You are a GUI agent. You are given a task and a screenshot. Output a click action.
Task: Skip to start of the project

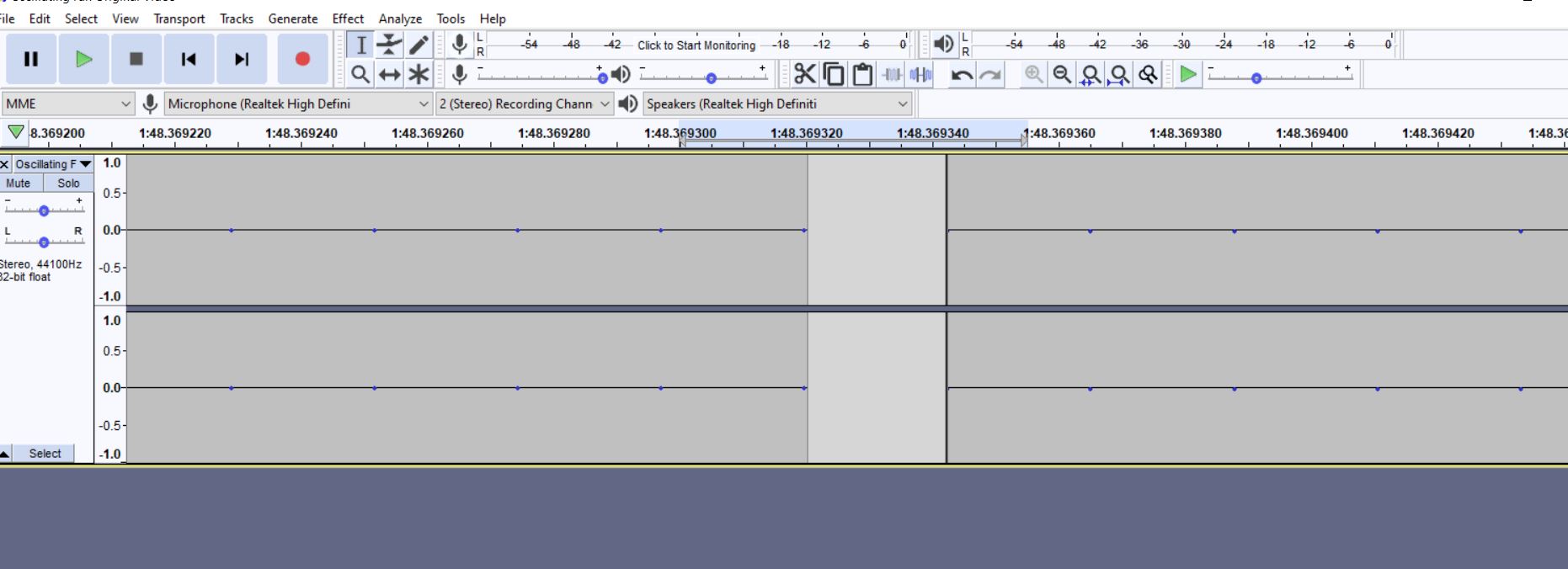189,59
